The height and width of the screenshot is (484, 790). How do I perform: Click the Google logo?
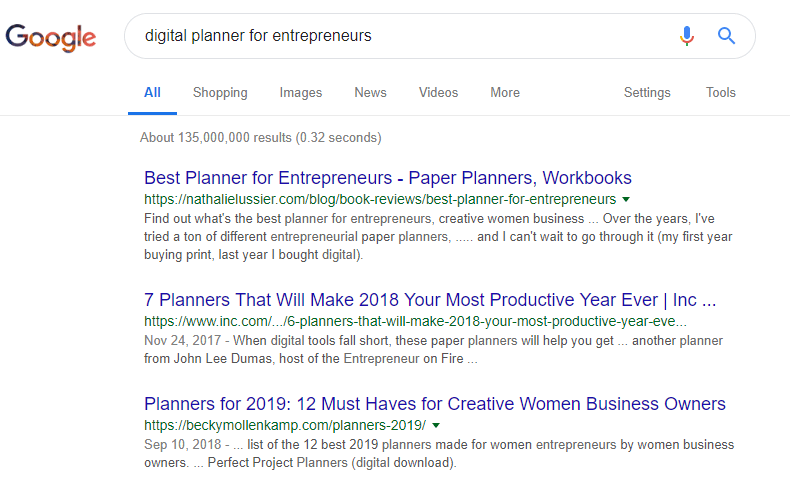tap(50, 38)
